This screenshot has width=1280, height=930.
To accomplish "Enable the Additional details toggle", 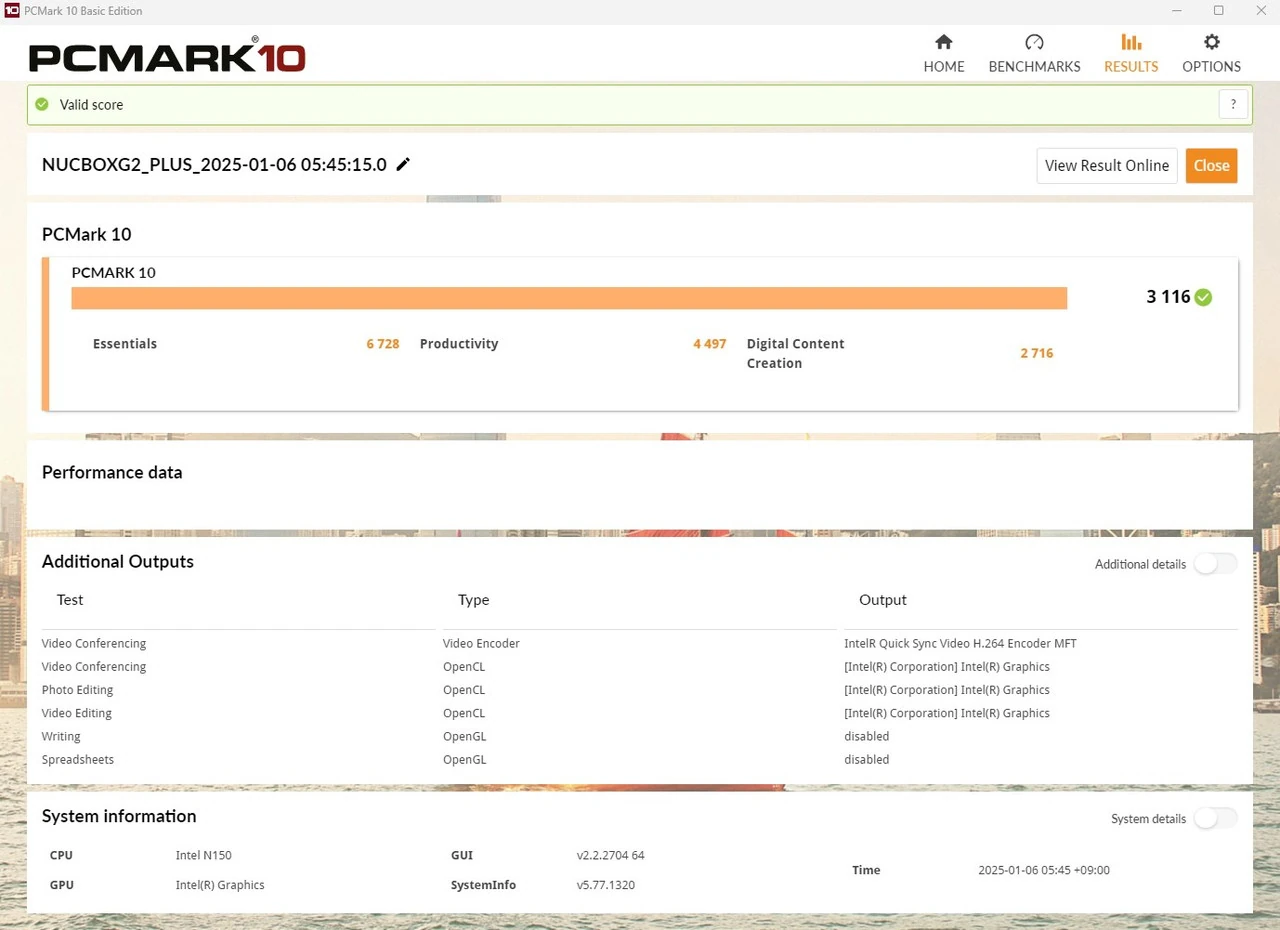I will pyautogui.click(x=1215, y=564).
